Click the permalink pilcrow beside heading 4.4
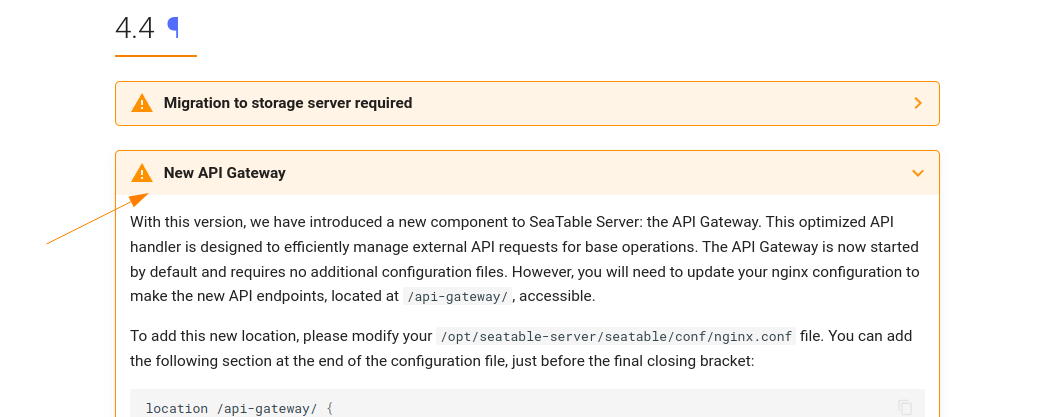This screenshot has width=1056, height=417. (174, 28)
